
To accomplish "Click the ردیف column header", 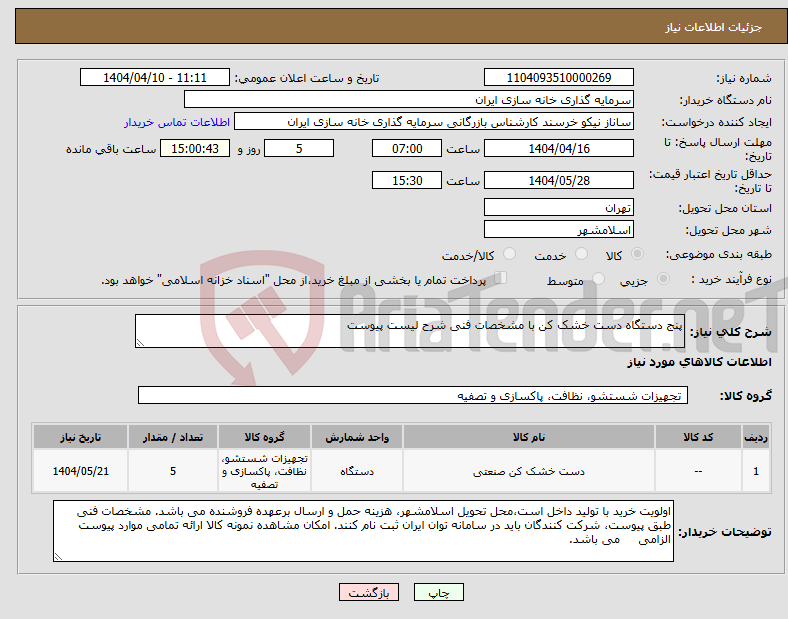I will (756, 437).
